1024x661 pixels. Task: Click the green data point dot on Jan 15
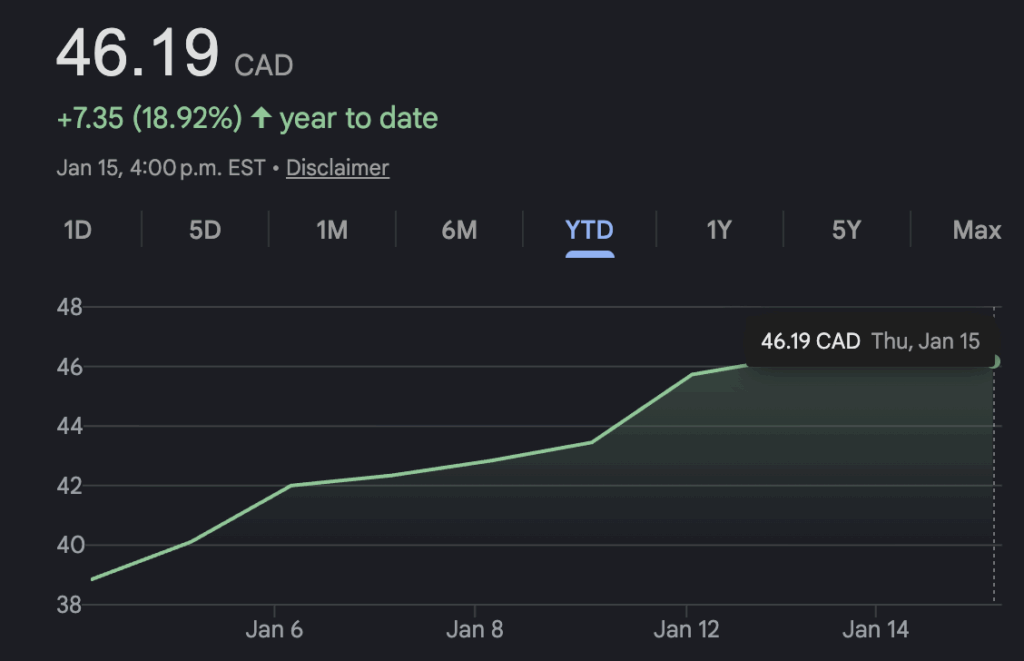click(x=993, y=361)
